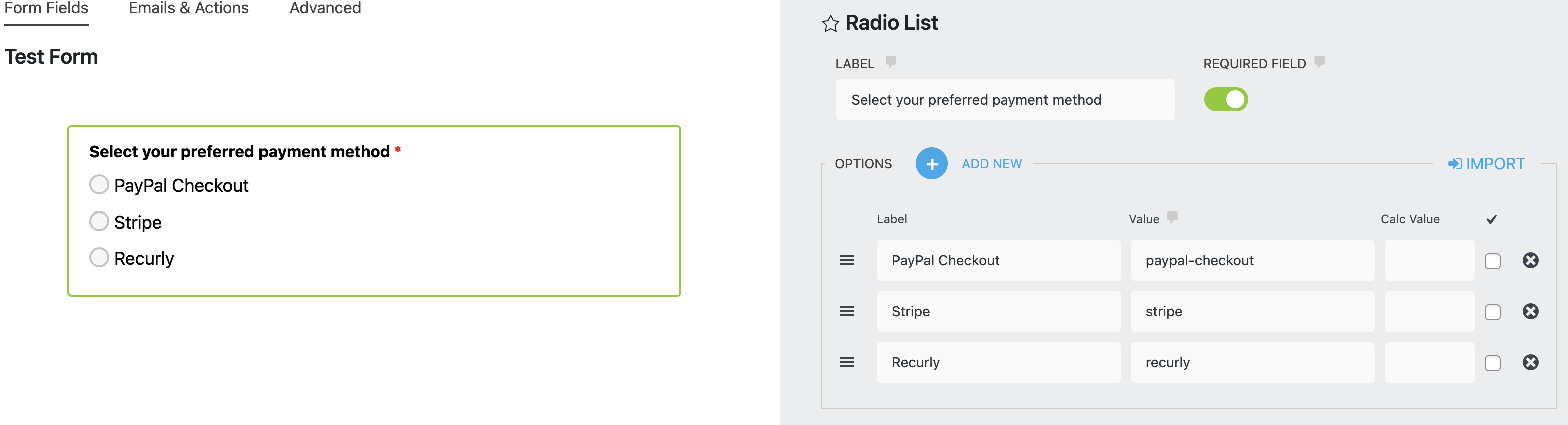
Task: Delete the Recurly option
Action: coord(1531,362)
